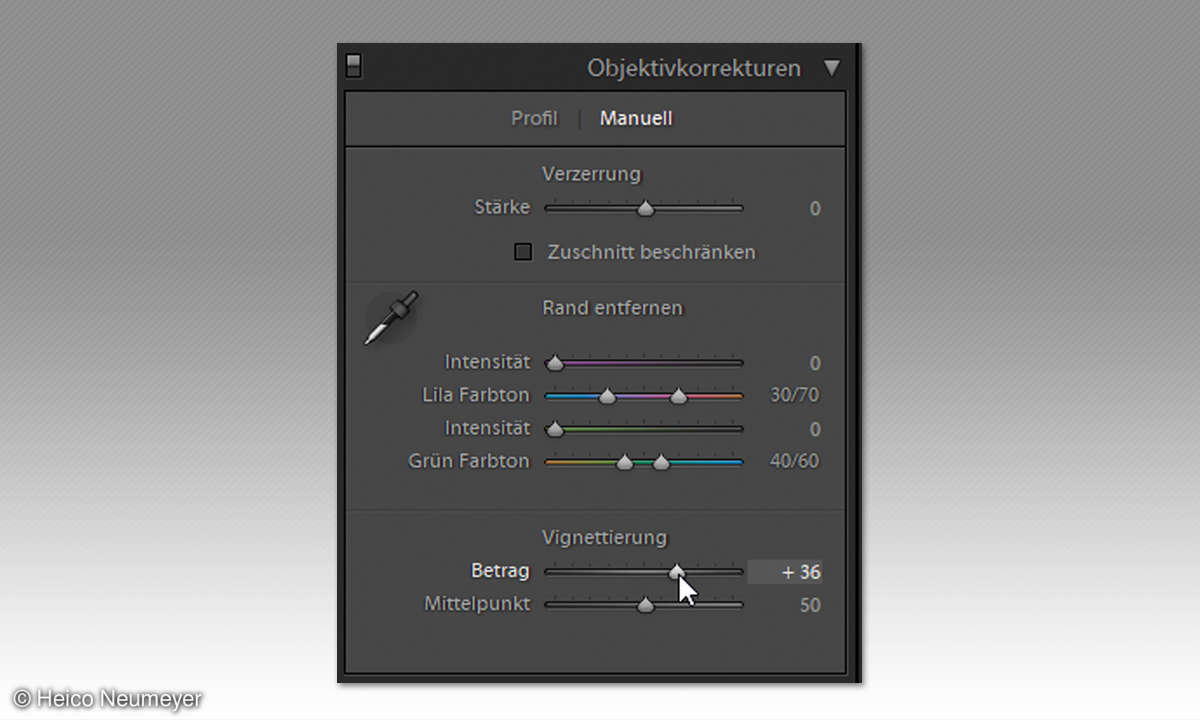Click the right Grün Farbton handle

661,462
